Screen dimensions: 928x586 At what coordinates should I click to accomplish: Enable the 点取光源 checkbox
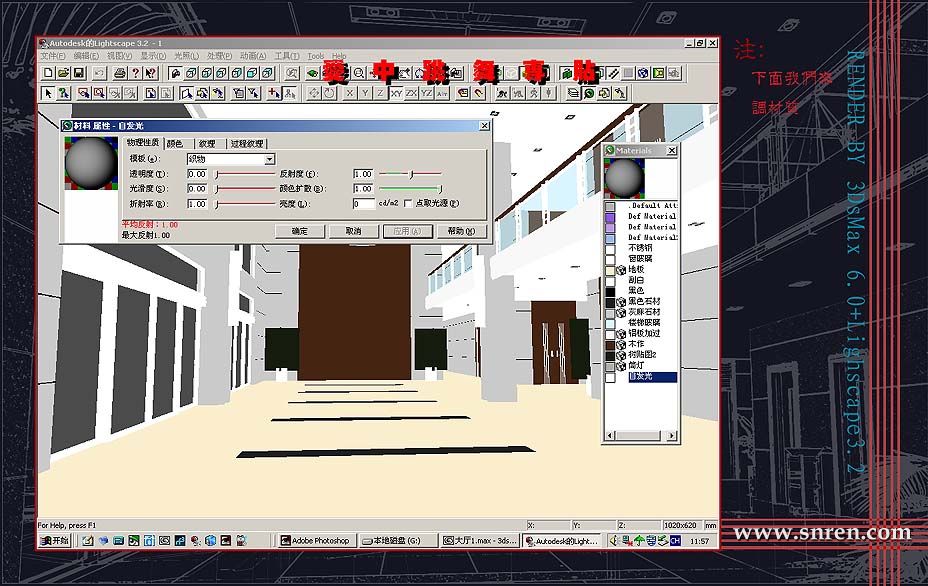(x=408, y=203)
